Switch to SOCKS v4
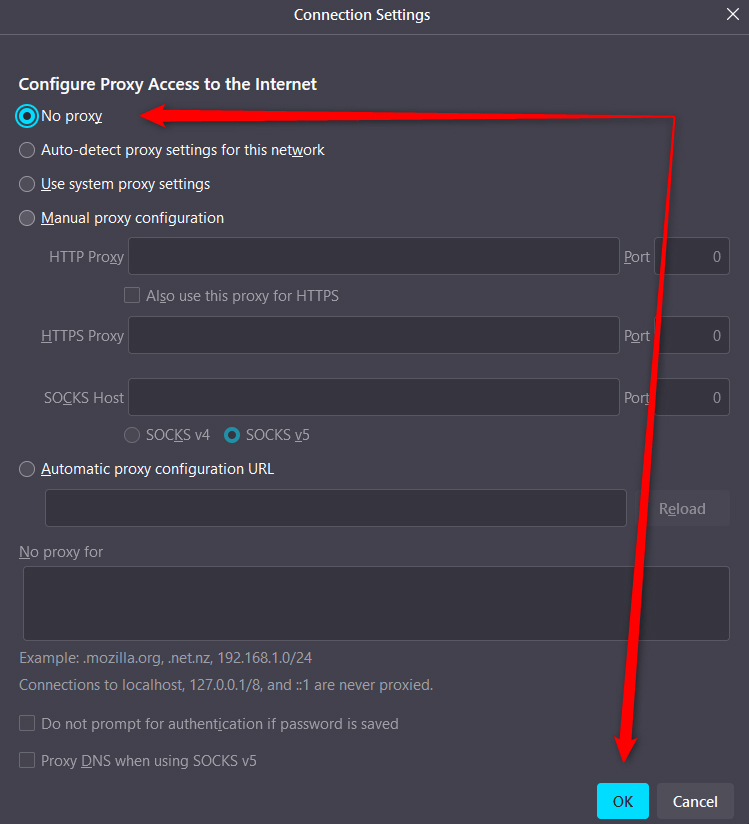The height and width of the screenshot is (824, 749). pos(131,435)
